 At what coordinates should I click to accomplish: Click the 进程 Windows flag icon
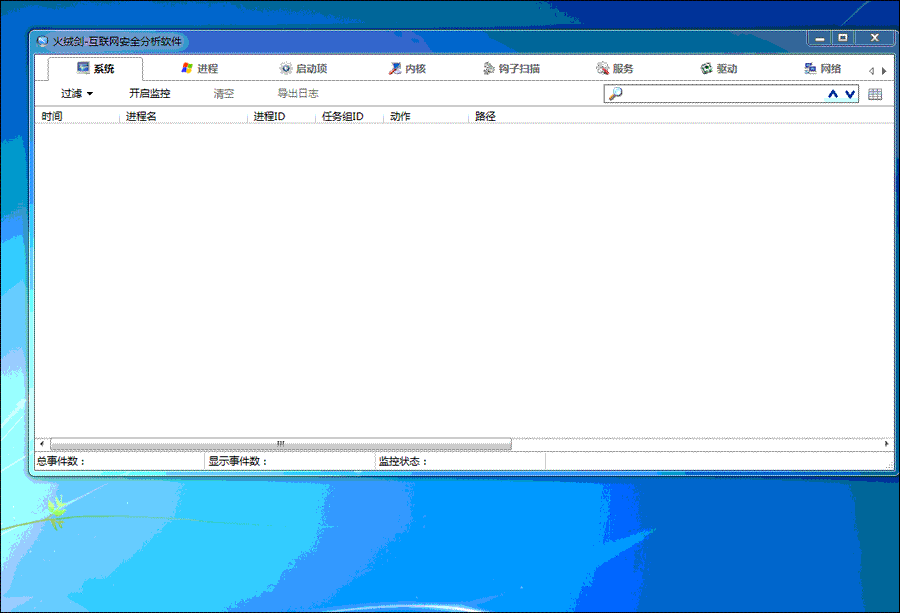[x=187, y=68]
